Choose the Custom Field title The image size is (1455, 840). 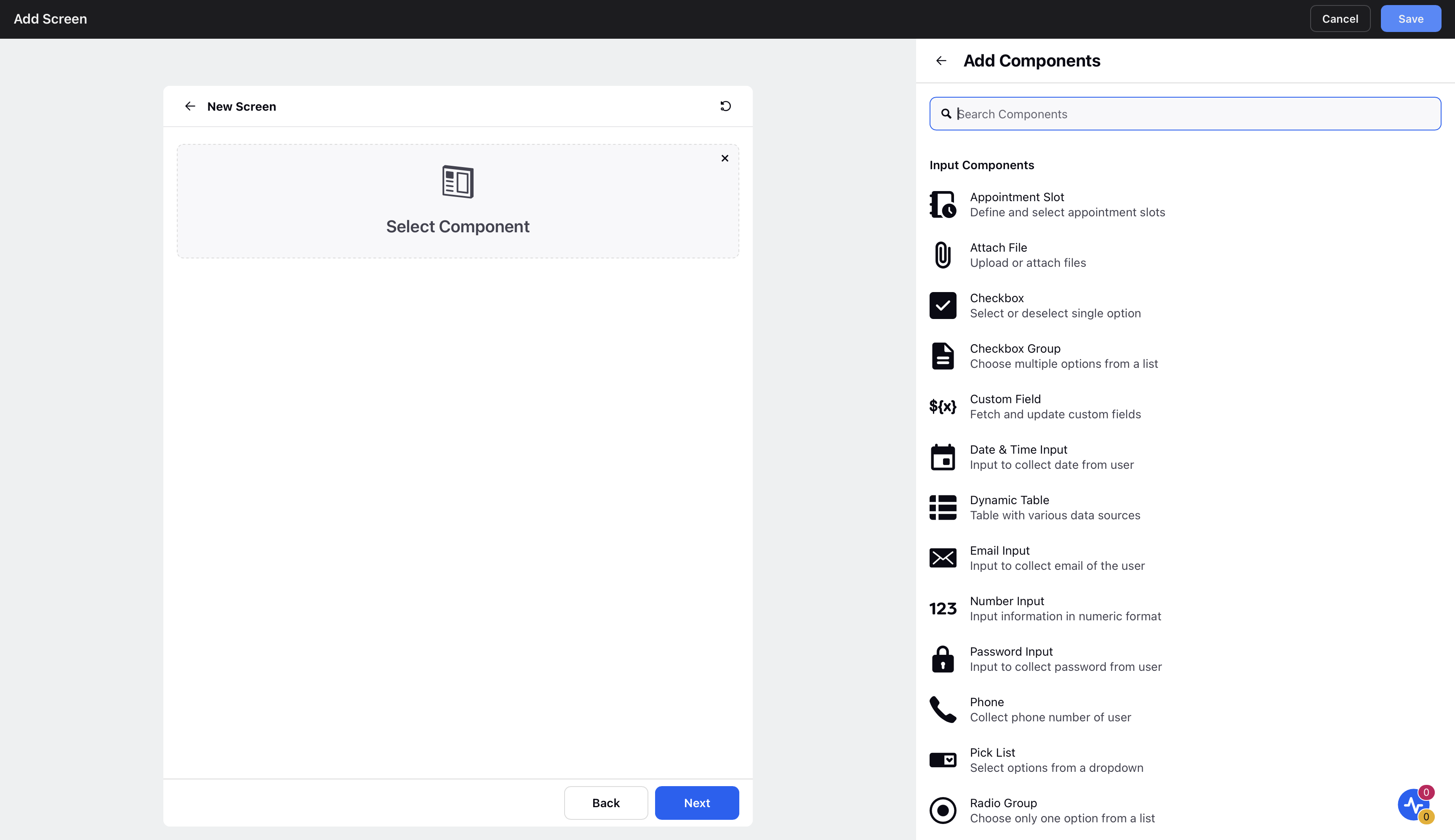(x=1005, y=399)
